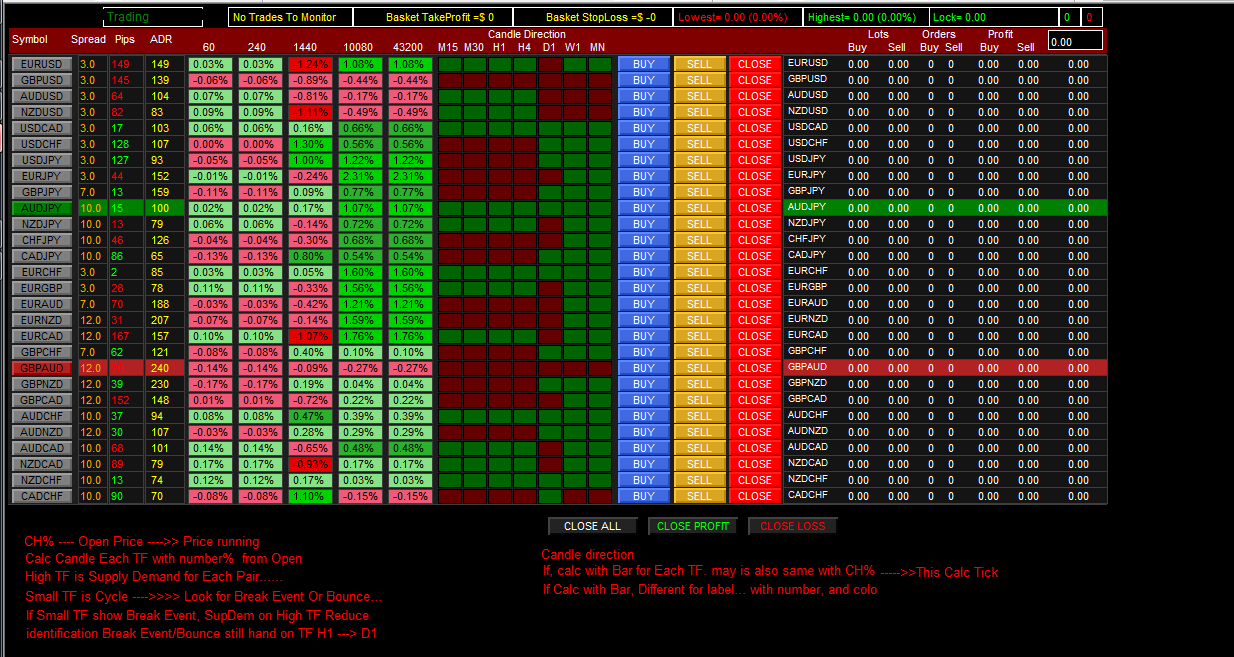Click BUY button for EURUSD row
Image resolution: width=1234 pixels, height=657 pixels.
(644, 64)
